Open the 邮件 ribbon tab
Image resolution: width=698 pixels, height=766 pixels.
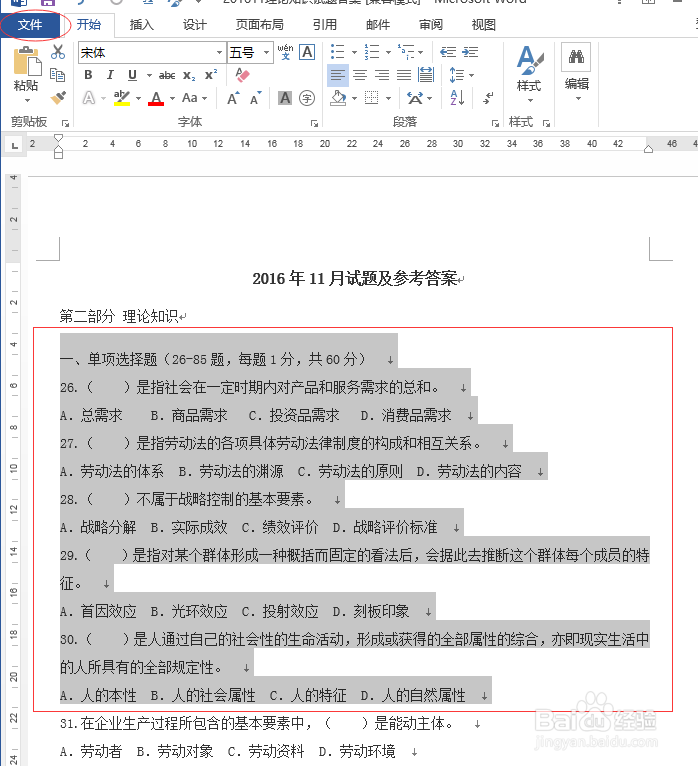(378, 24)
